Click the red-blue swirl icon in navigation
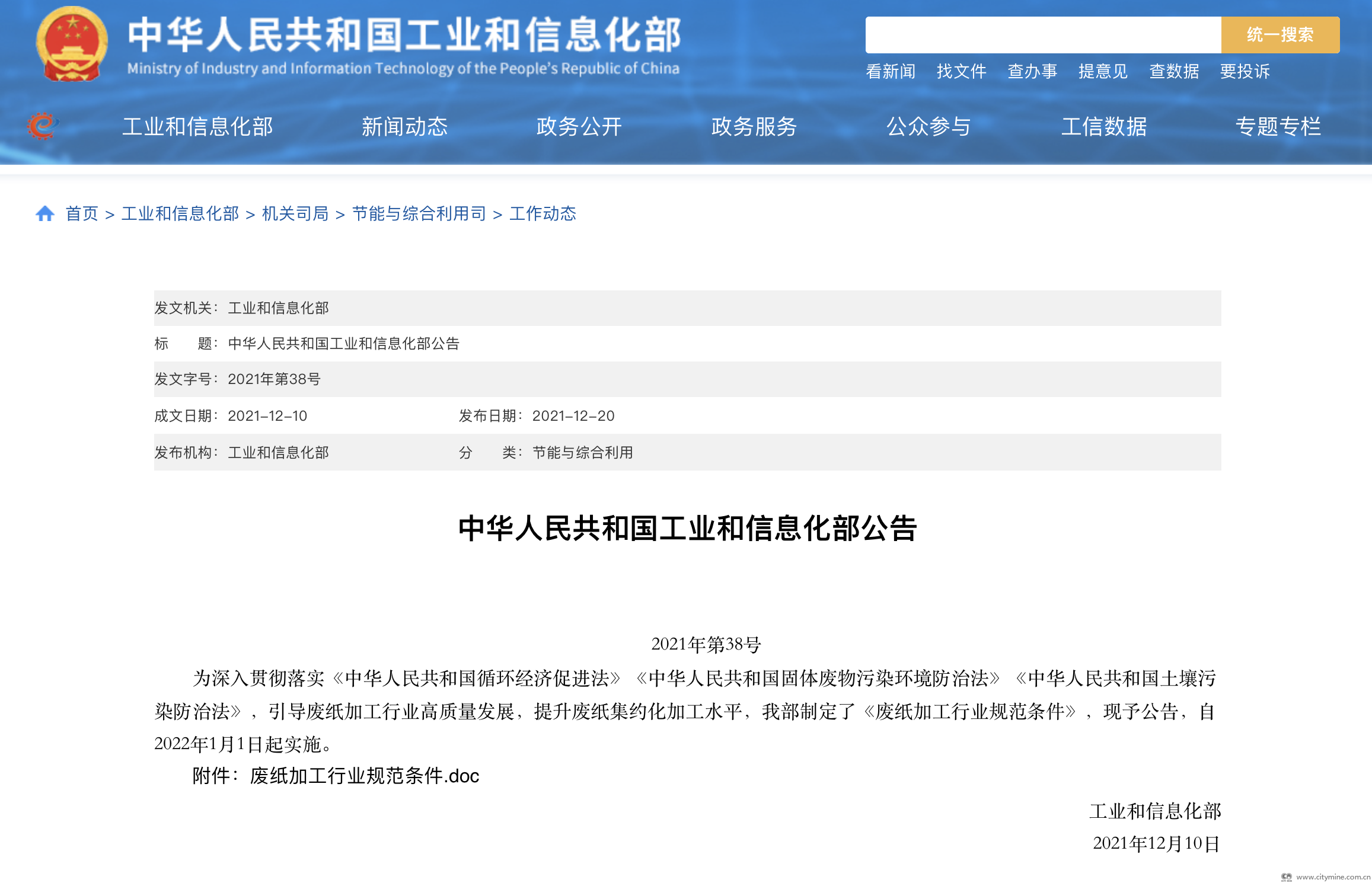This screenshot has height=883, width=1372. click(43, 126)
